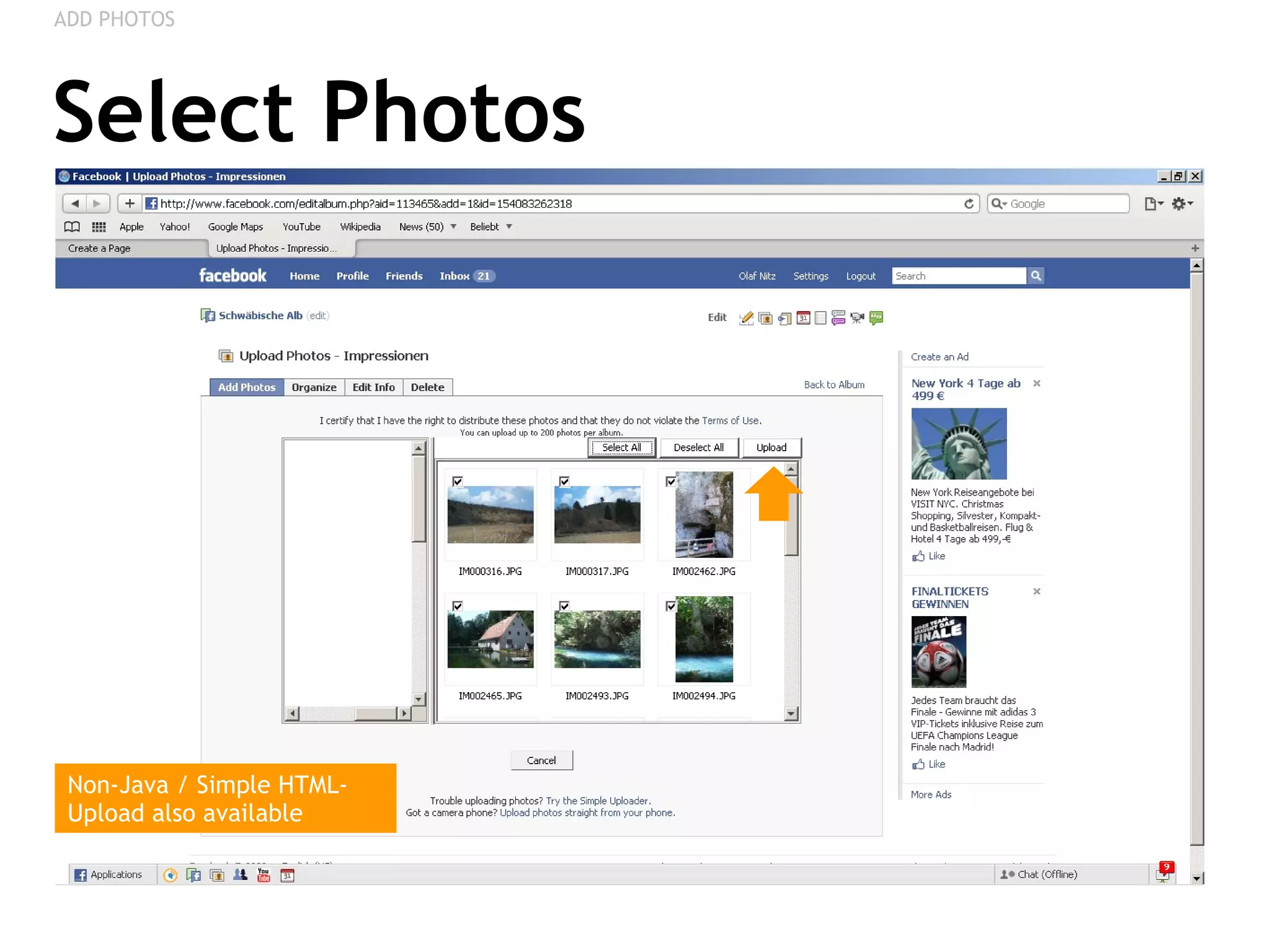Viewport: 1270px width, 952px height.
Task: Open a new browser tab with plus
Action: point(1194,249)
